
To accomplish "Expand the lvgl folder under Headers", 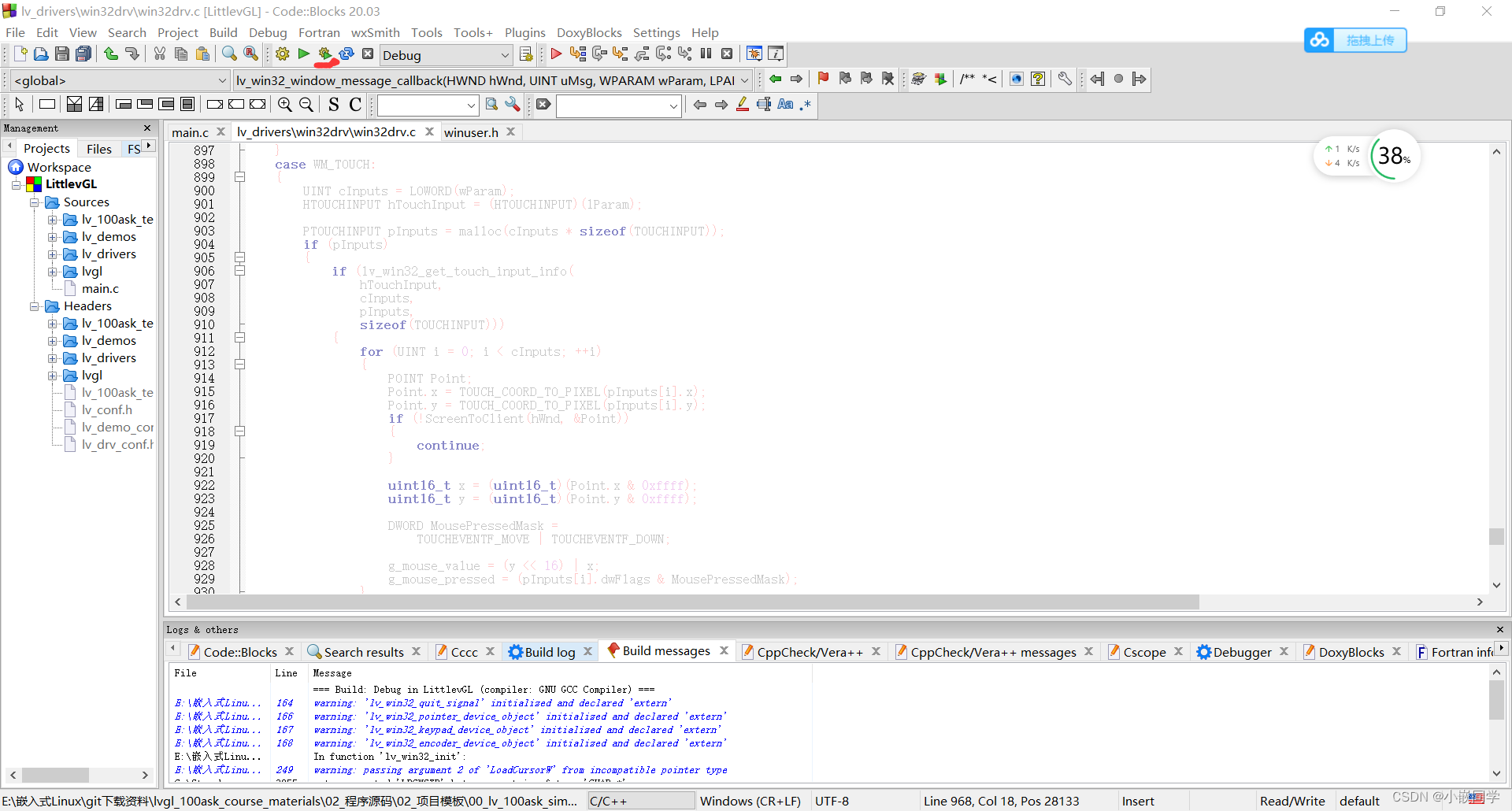I will [52, 376].
